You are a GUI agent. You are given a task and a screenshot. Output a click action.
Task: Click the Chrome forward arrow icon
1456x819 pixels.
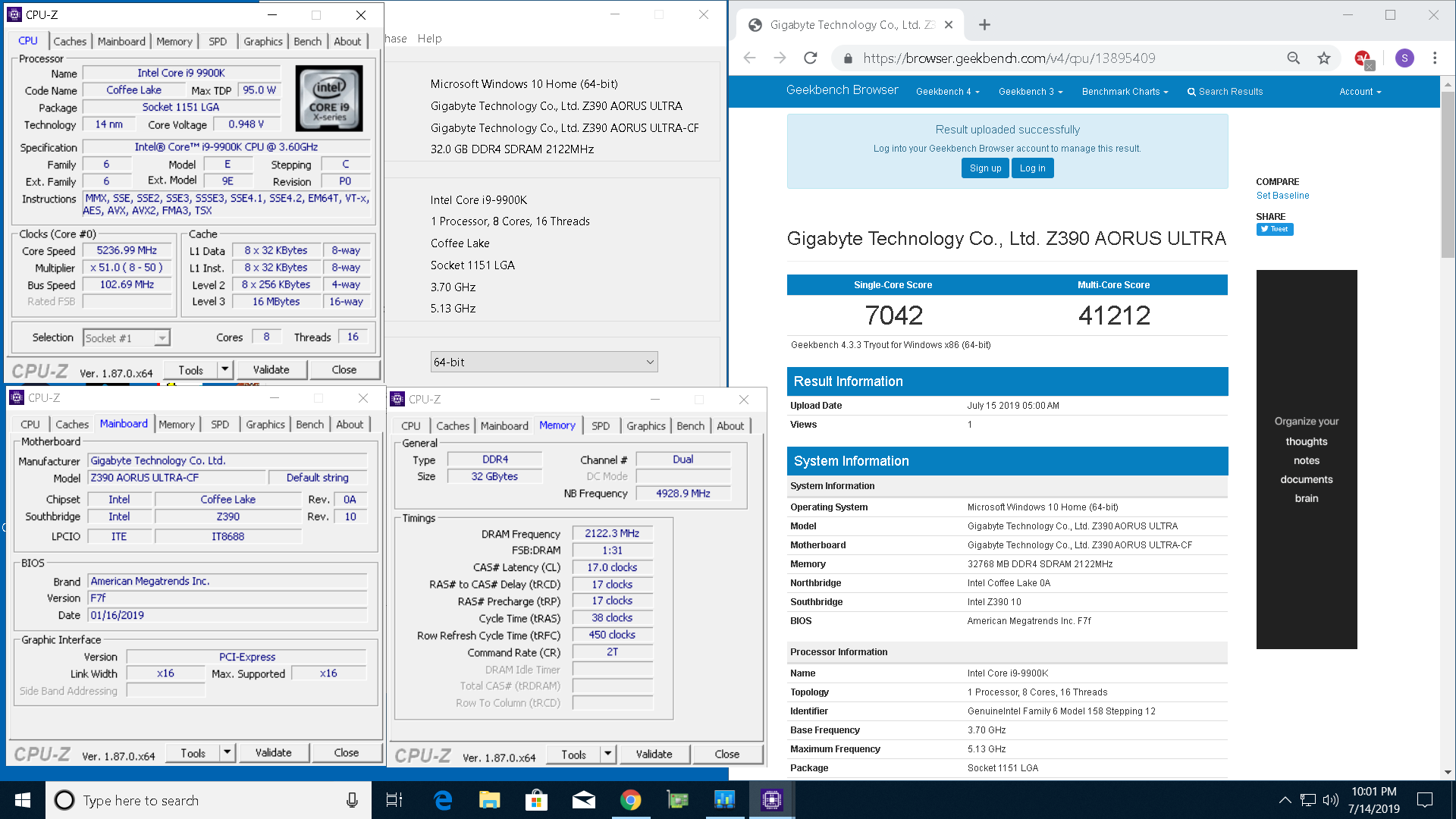pyautogui.click(x=780, y=58)
